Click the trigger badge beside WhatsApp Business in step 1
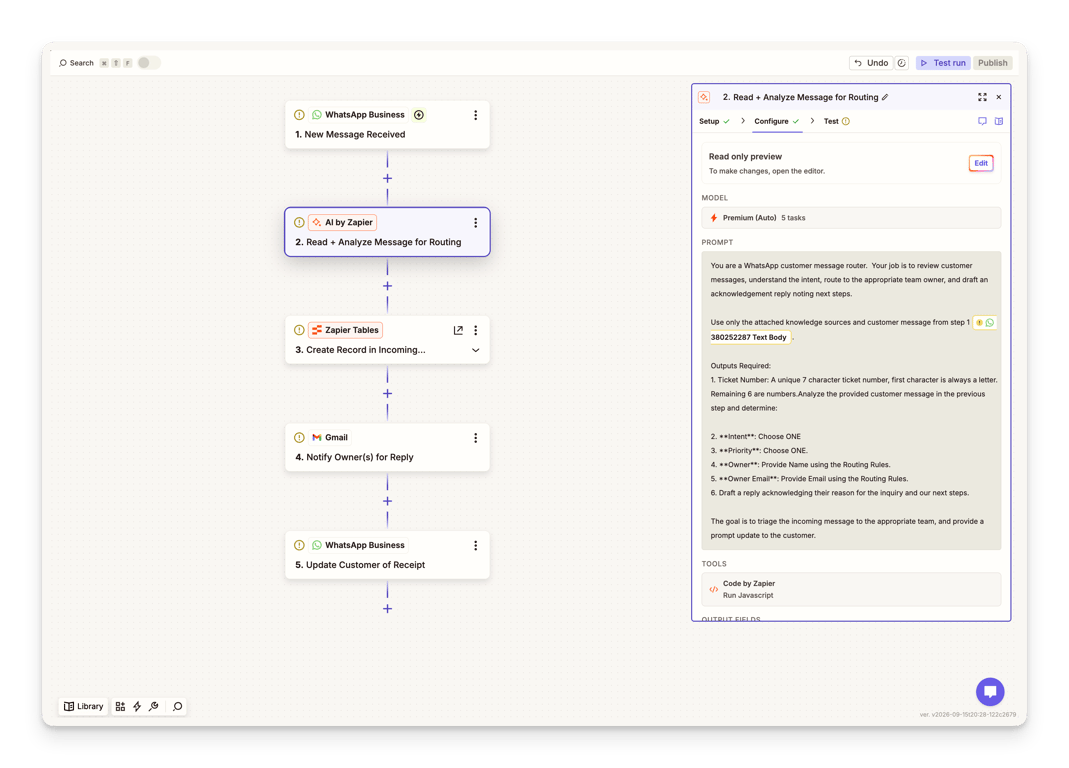The width and height of the screenshot is (1069, 768). pos(419,115)
